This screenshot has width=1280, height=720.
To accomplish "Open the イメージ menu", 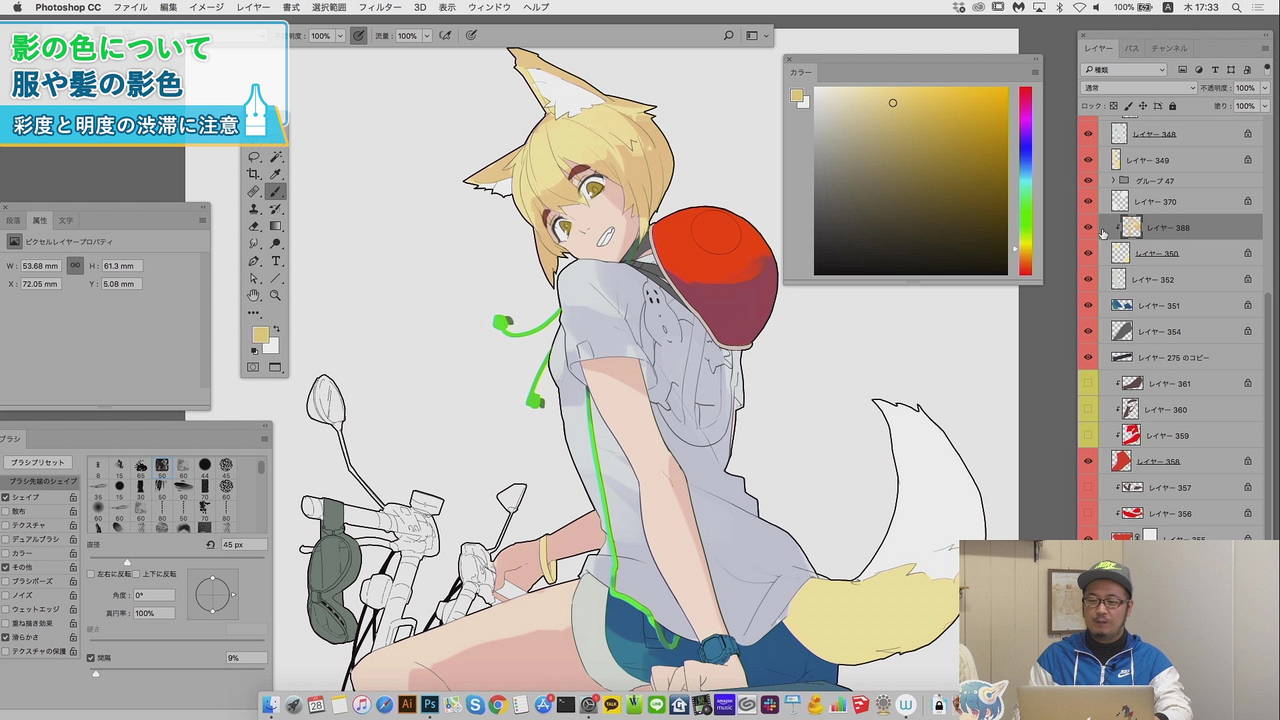I will click(207, 7).
